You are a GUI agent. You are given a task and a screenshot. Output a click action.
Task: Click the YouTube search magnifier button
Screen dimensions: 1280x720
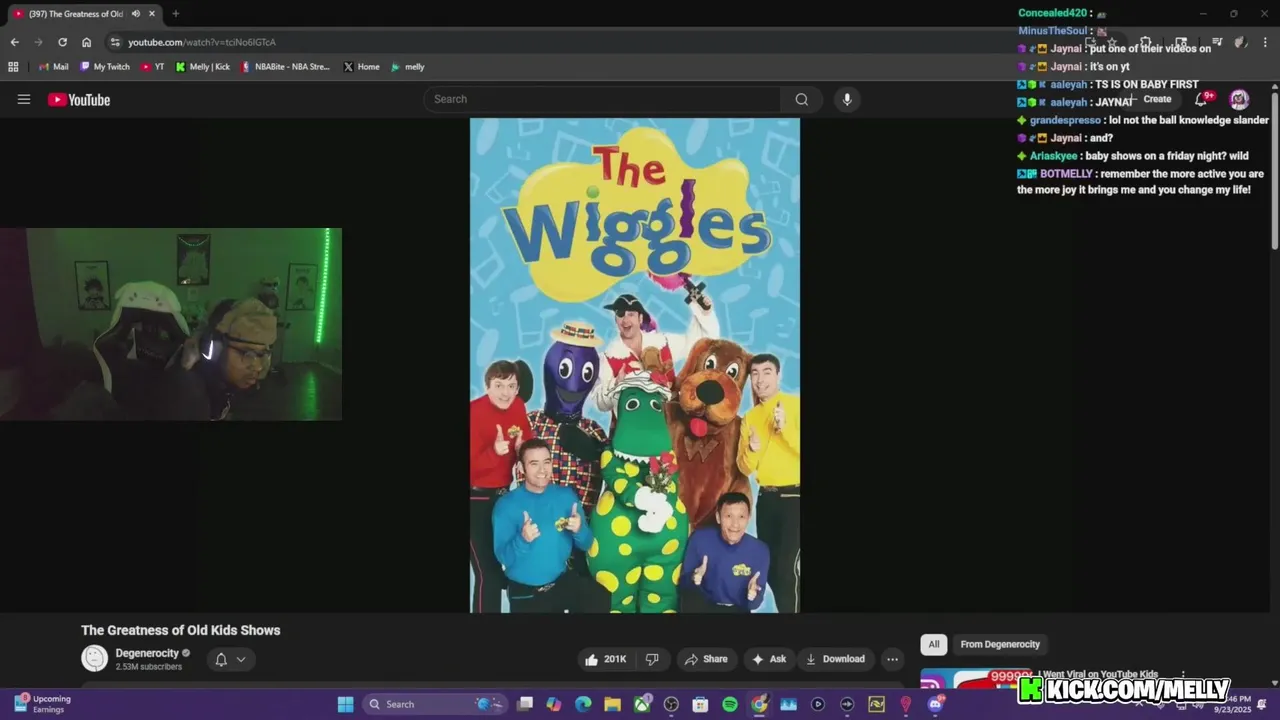click(x=801, y=99)
